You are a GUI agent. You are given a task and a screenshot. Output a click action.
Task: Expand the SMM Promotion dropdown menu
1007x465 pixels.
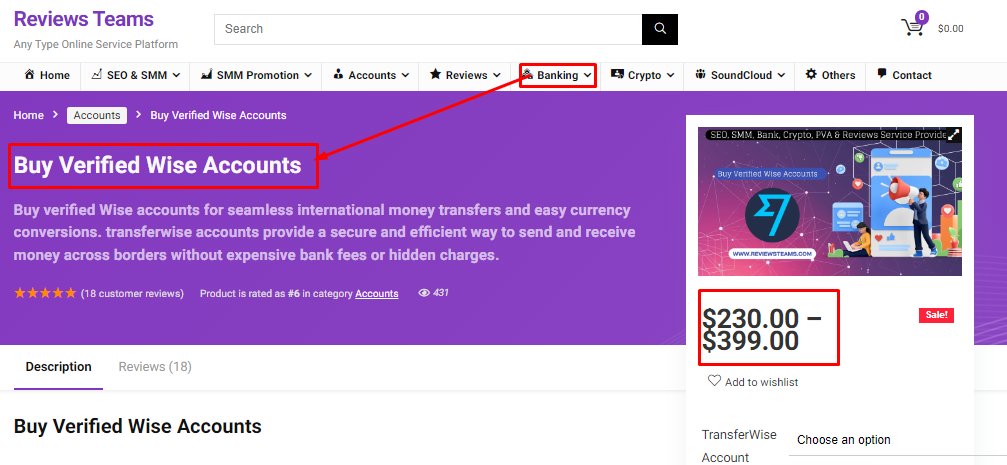click(x=308, y=75)
